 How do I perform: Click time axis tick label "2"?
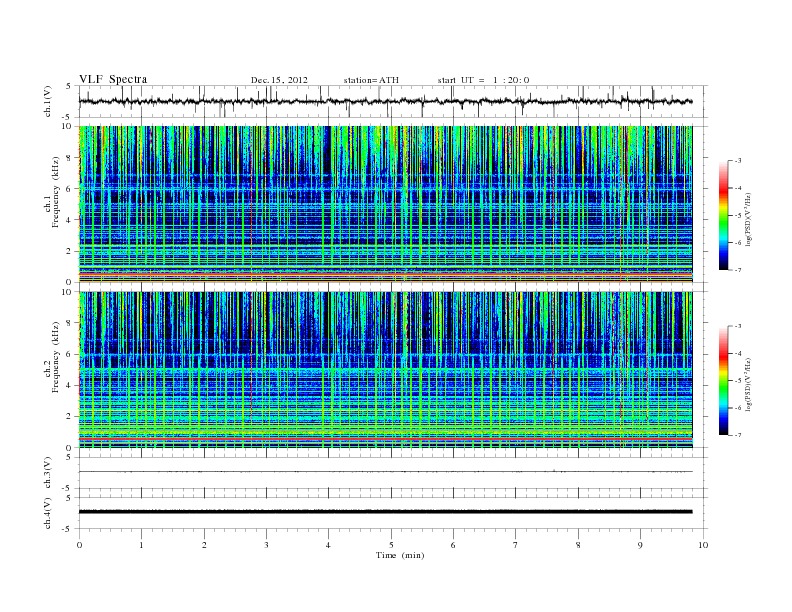204,545
